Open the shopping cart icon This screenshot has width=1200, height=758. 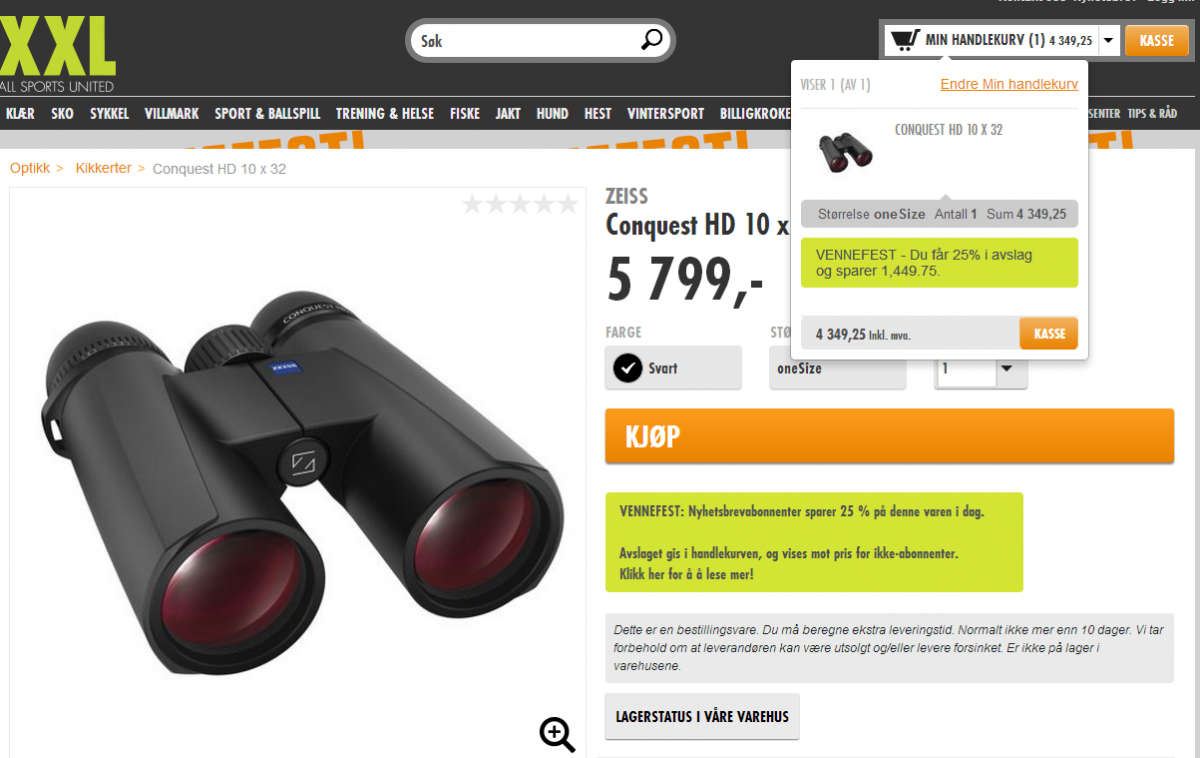coord(904,40)
